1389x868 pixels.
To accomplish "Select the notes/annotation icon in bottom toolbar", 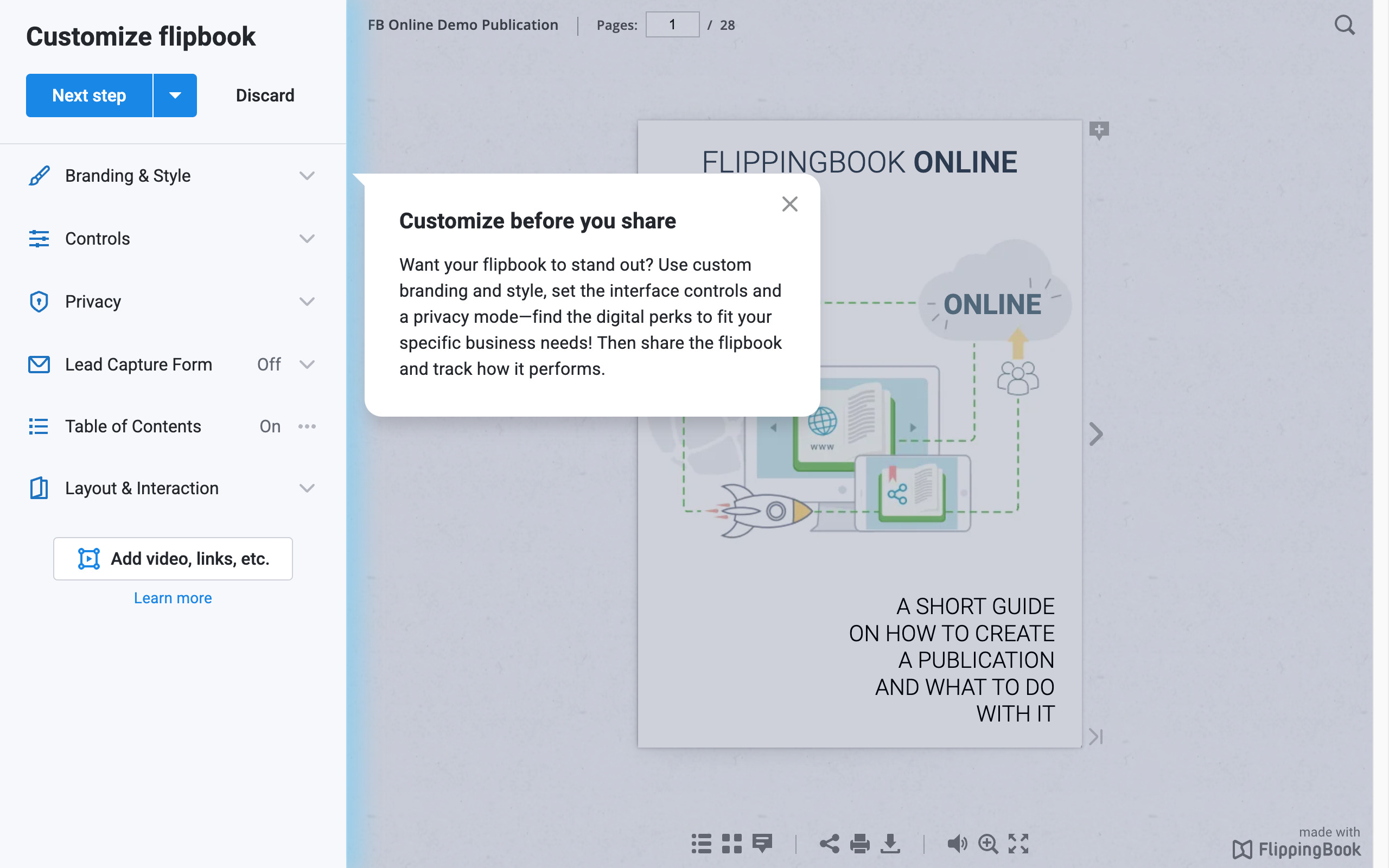I will [x=763, y=843].
